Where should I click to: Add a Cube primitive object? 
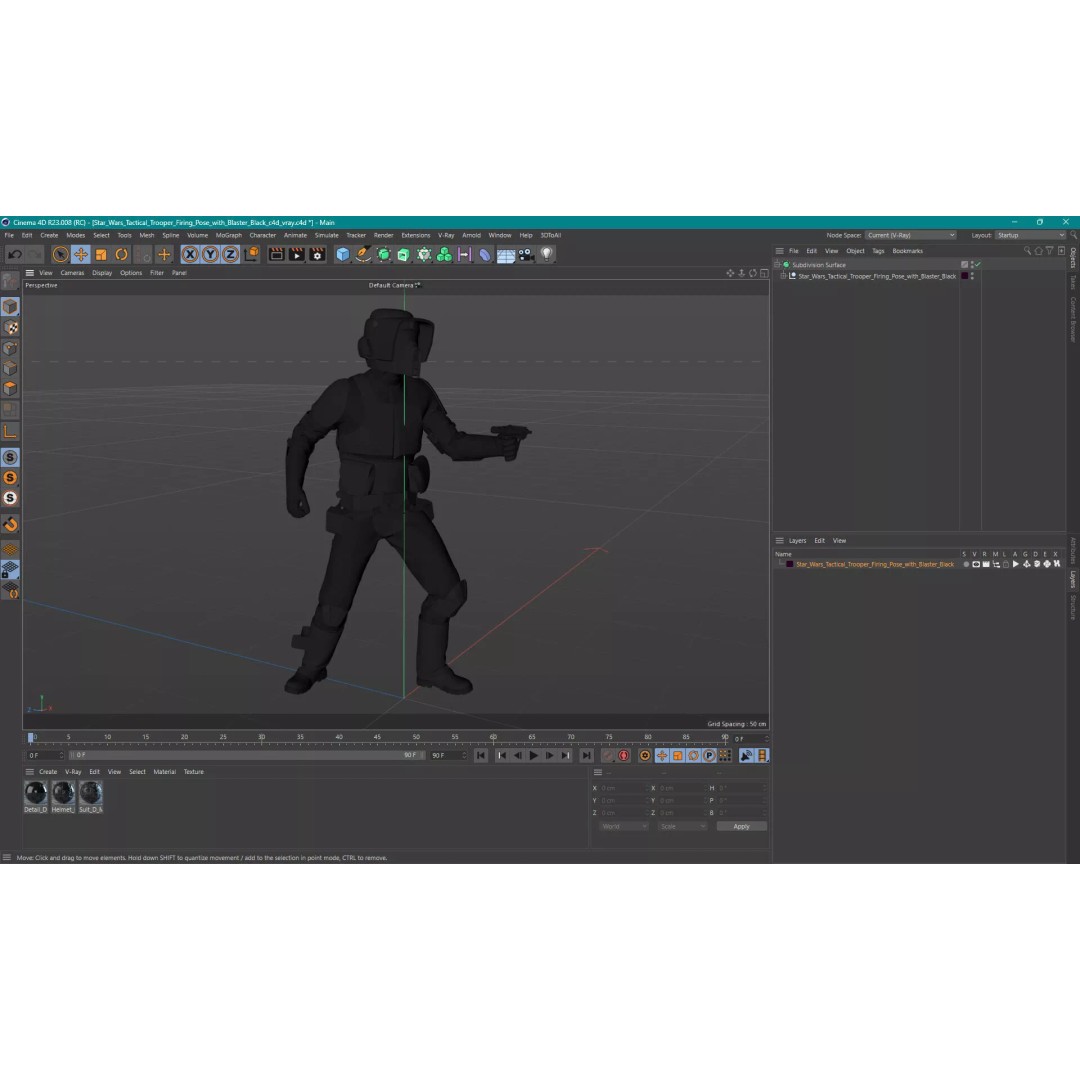coord(343,254)
